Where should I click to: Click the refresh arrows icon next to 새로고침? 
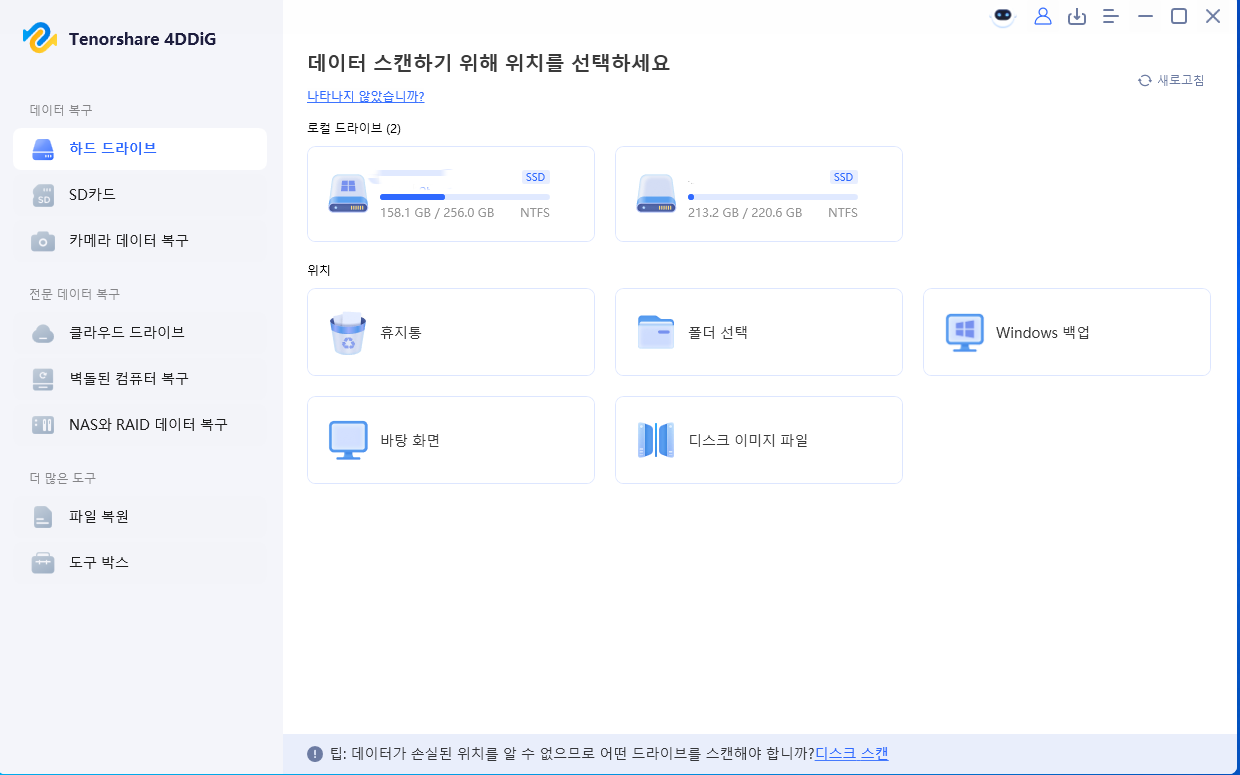[x=1145, y=80]
